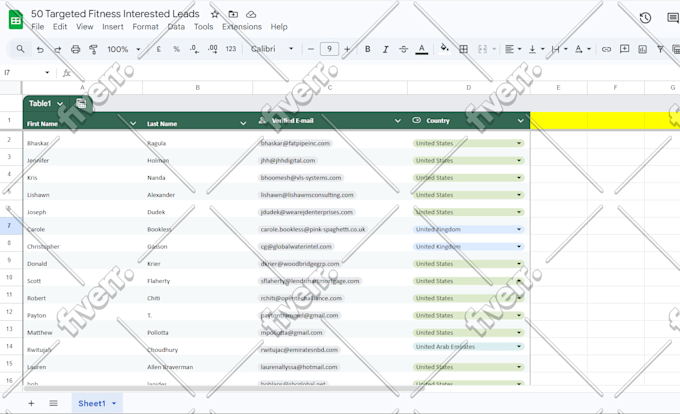Check cloud save status icon
Viewport: 680px width, 414px height.
[251, 14]
